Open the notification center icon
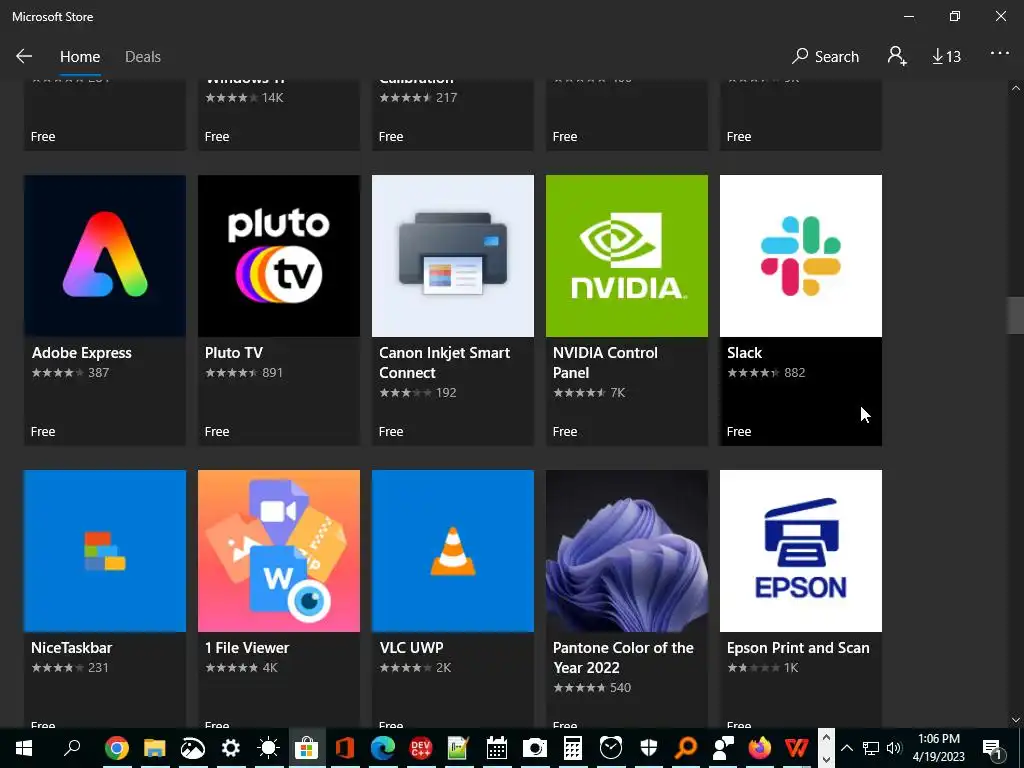1024x768 pixels. pyautogui.click(x=992, y=748)
